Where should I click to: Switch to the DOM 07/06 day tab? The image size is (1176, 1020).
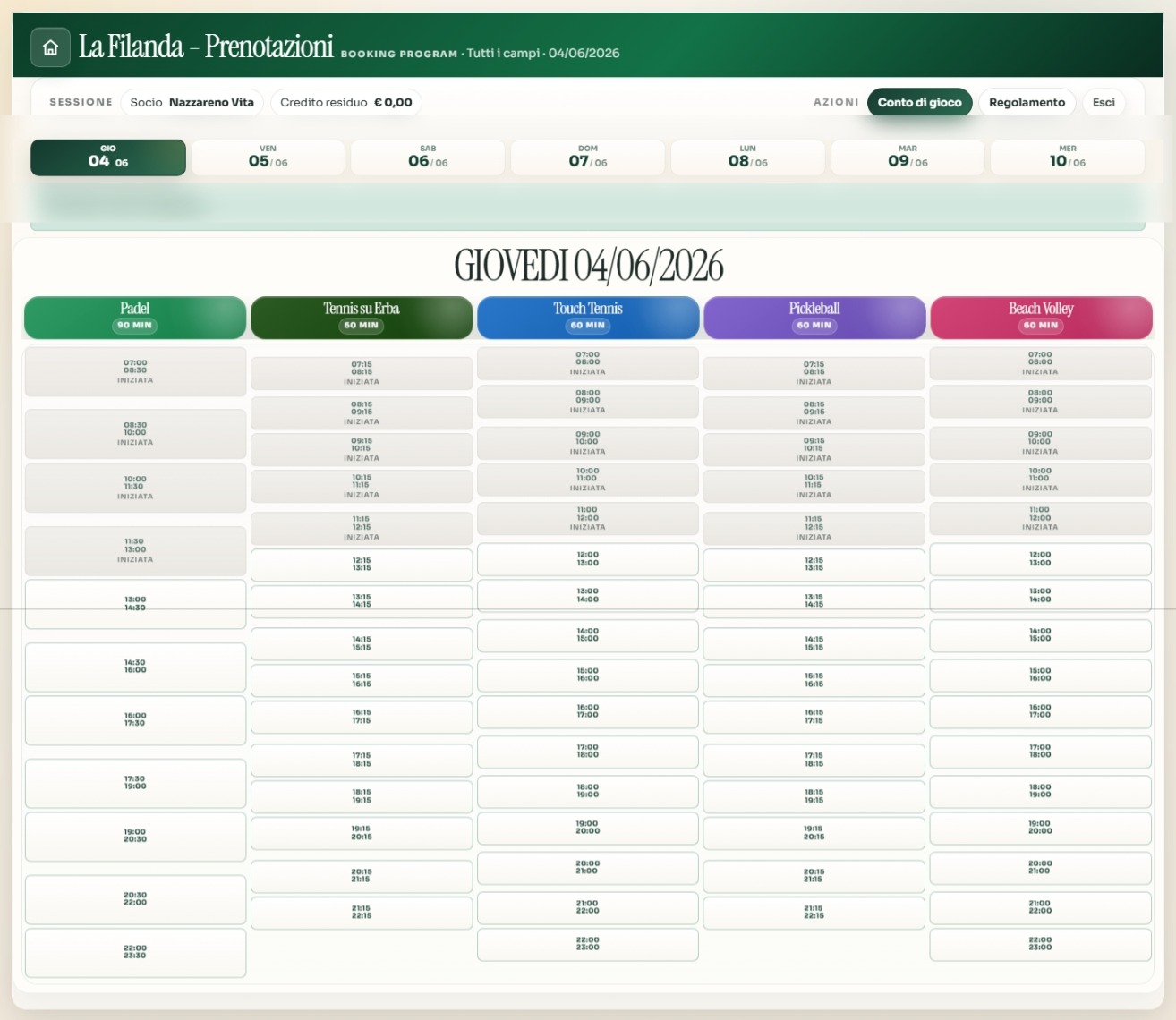point(588,157)
